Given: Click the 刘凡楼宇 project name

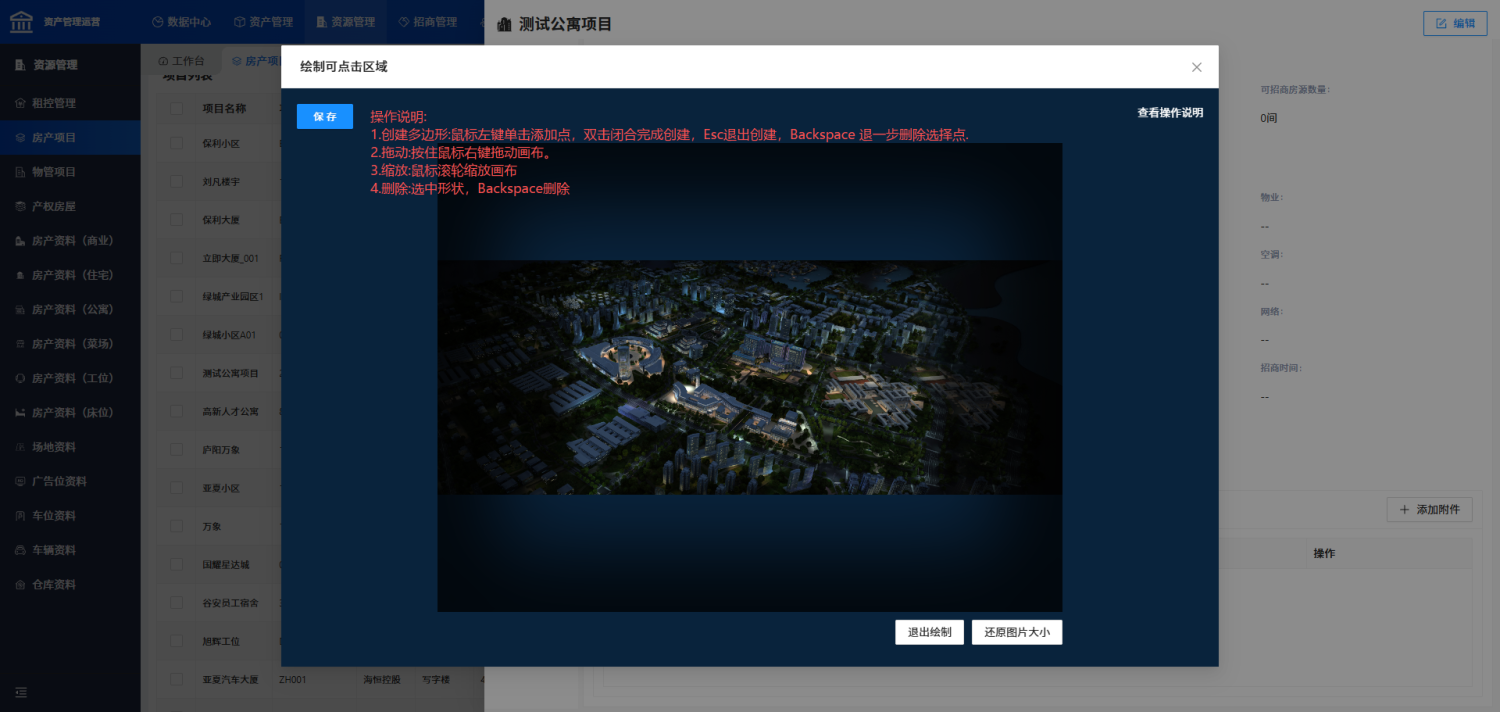Looking at the screenshot, I should point(221,182).
